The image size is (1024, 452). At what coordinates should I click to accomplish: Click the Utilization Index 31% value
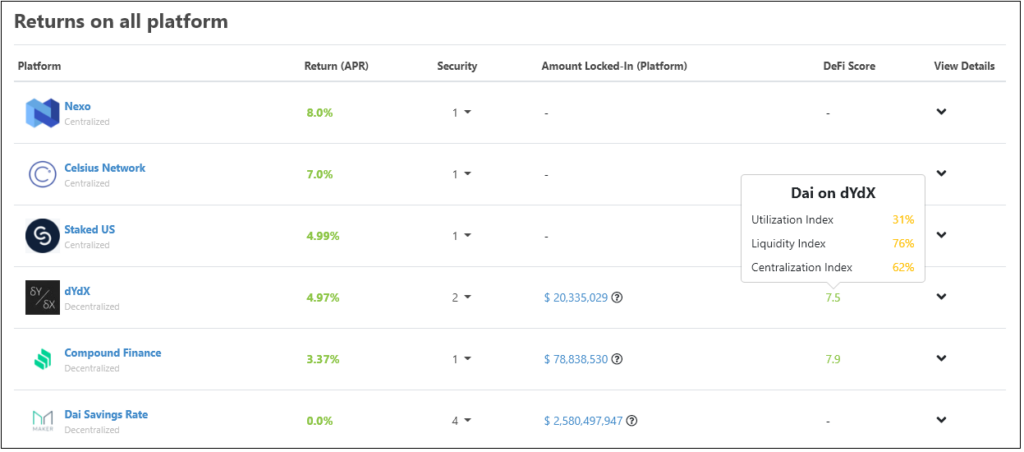[903, 220]
